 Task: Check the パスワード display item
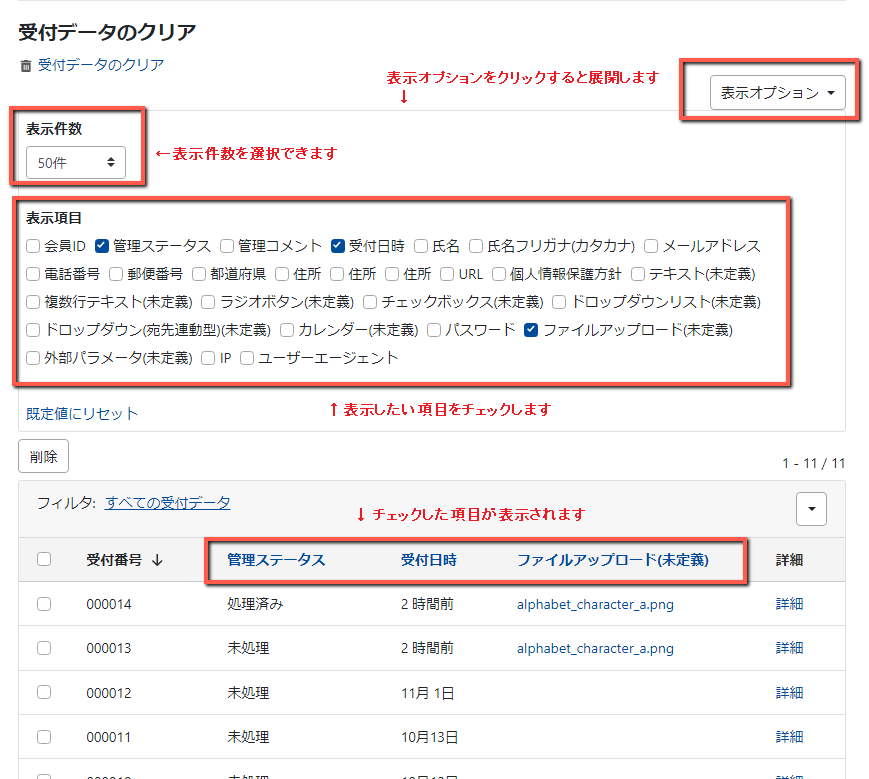(x=432, y=331)
